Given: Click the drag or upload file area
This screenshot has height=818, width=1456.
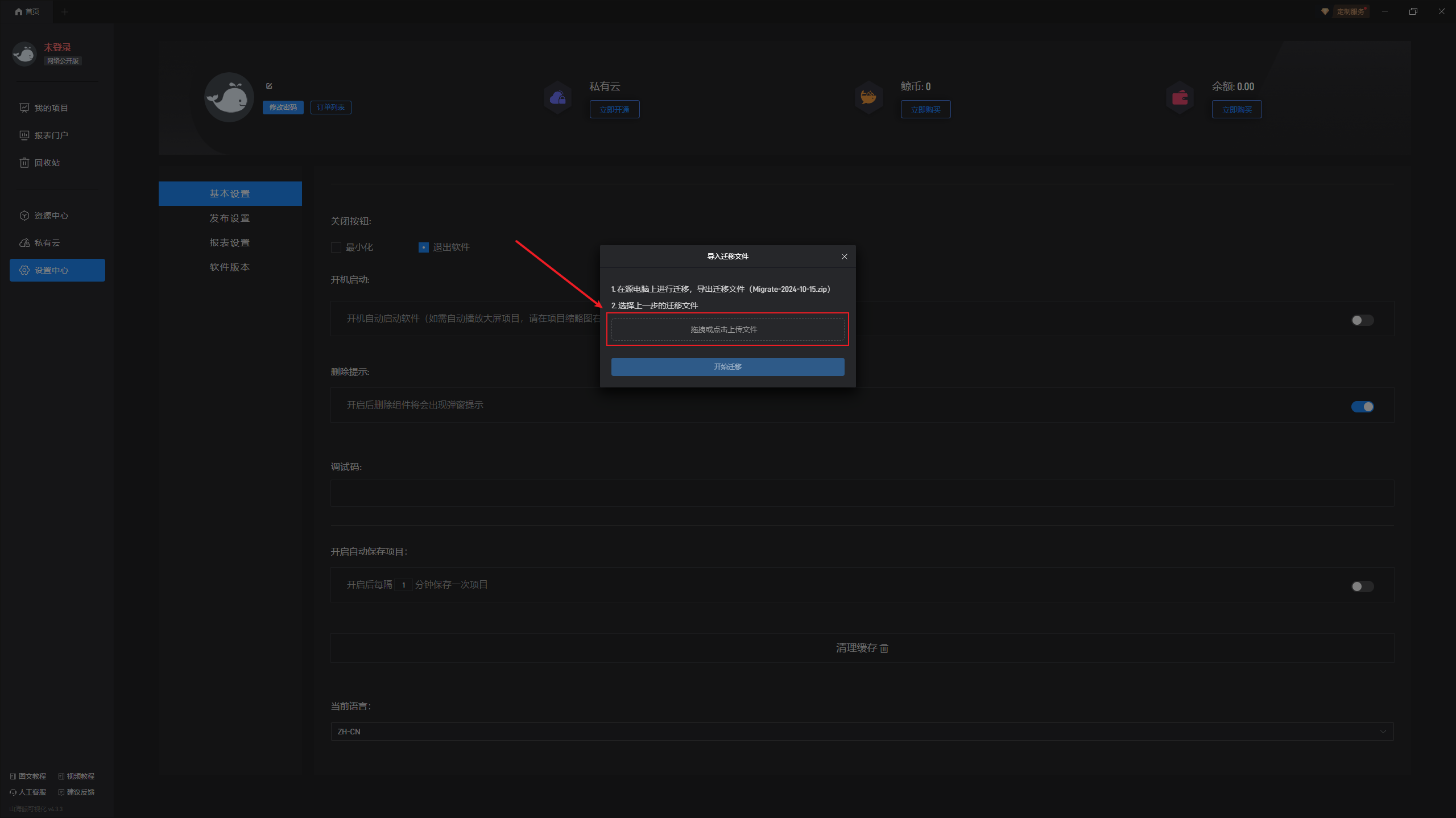Looking at the screenshot, I should [x=727, y=329].
